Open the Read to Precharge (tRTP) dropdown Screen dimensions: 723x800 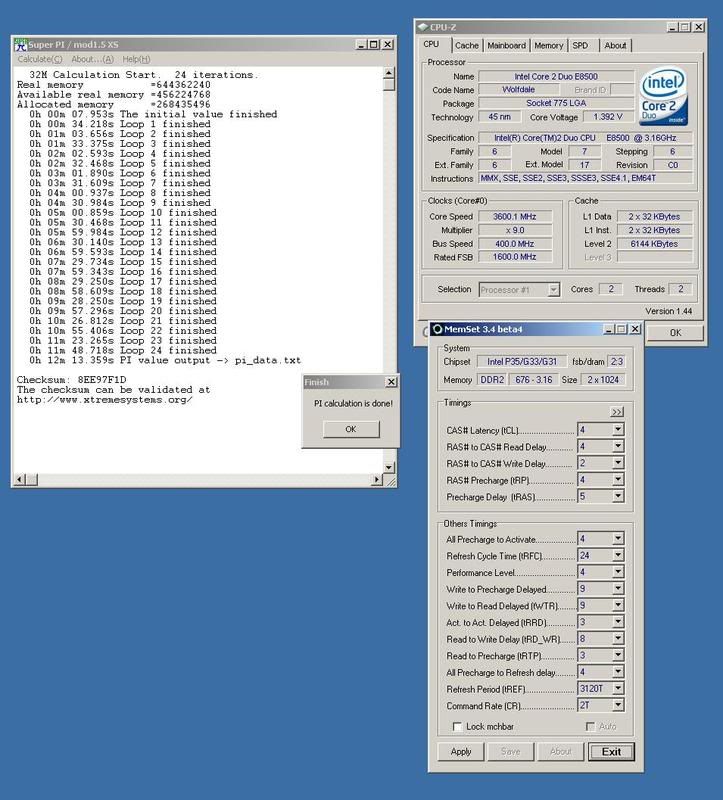pos(618,655)
